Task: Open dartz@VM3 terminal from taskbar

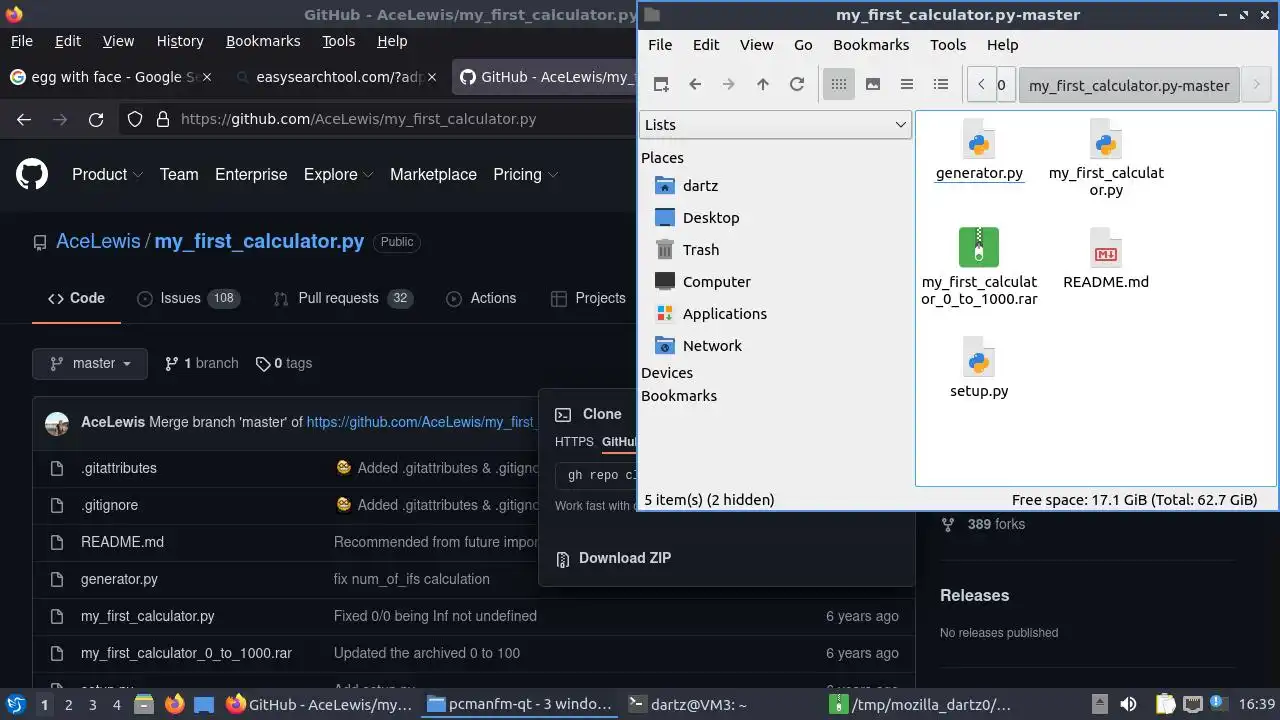Action: (687, 704)
